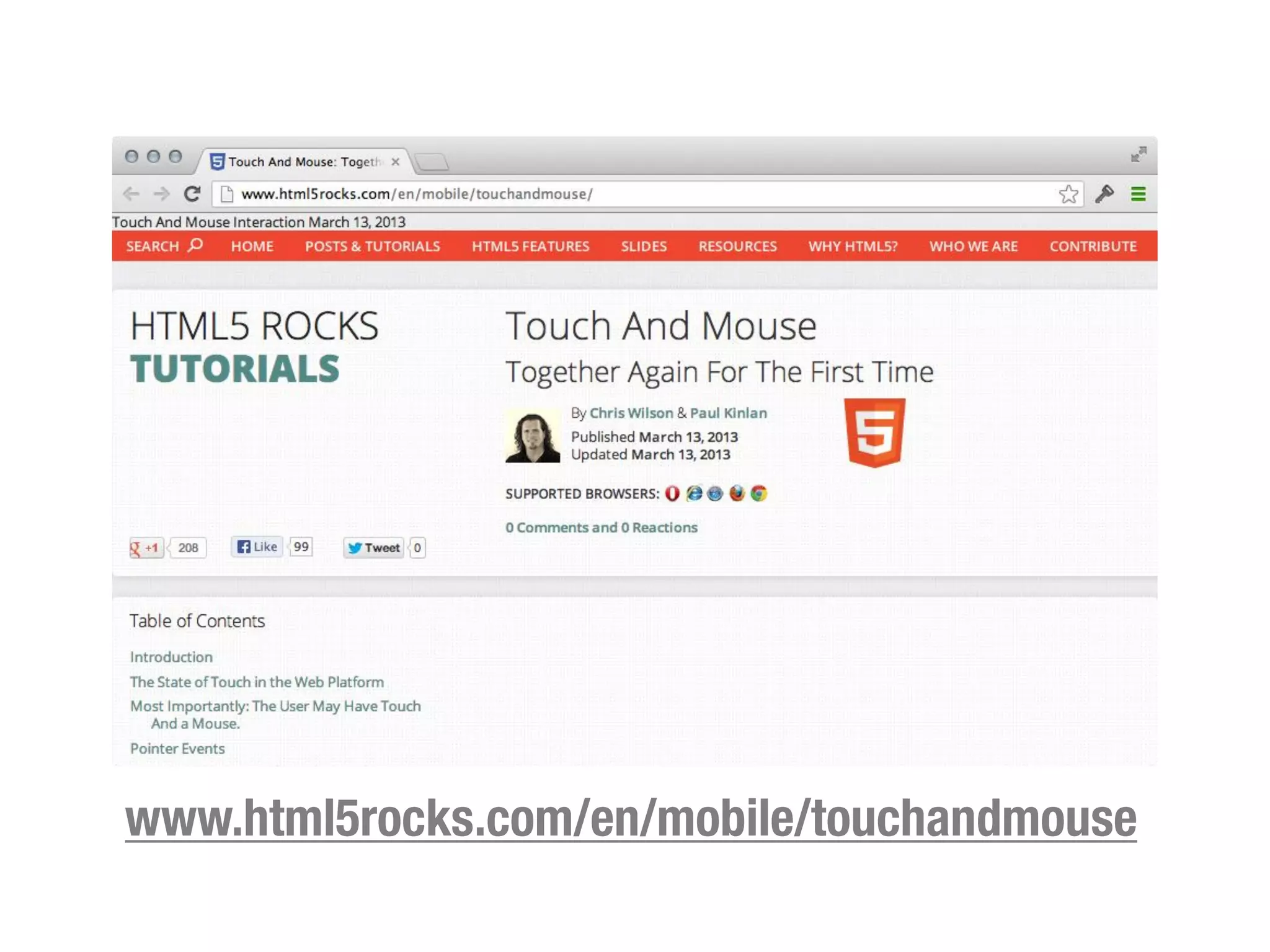Image resolution: width=1270 pixels, height=952 pixels.
Task: Click the Together Again For The First Time subtitle
Action: click(x=719, y=372)
